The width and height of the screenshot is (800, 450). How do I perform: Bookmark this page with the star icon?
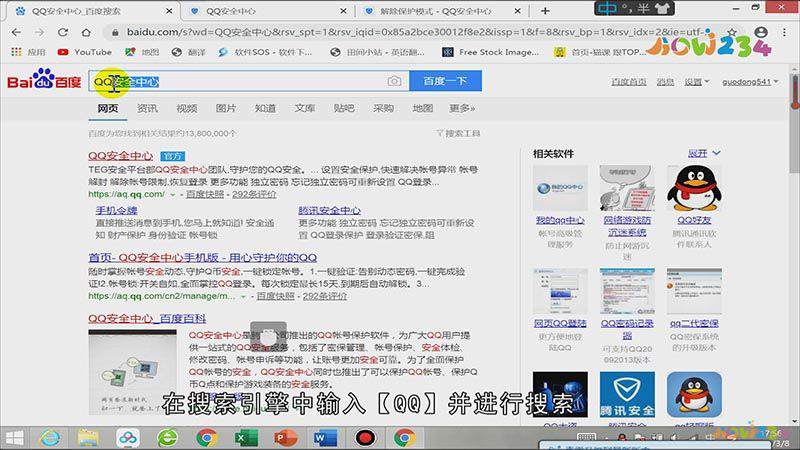tap(732, 32)
